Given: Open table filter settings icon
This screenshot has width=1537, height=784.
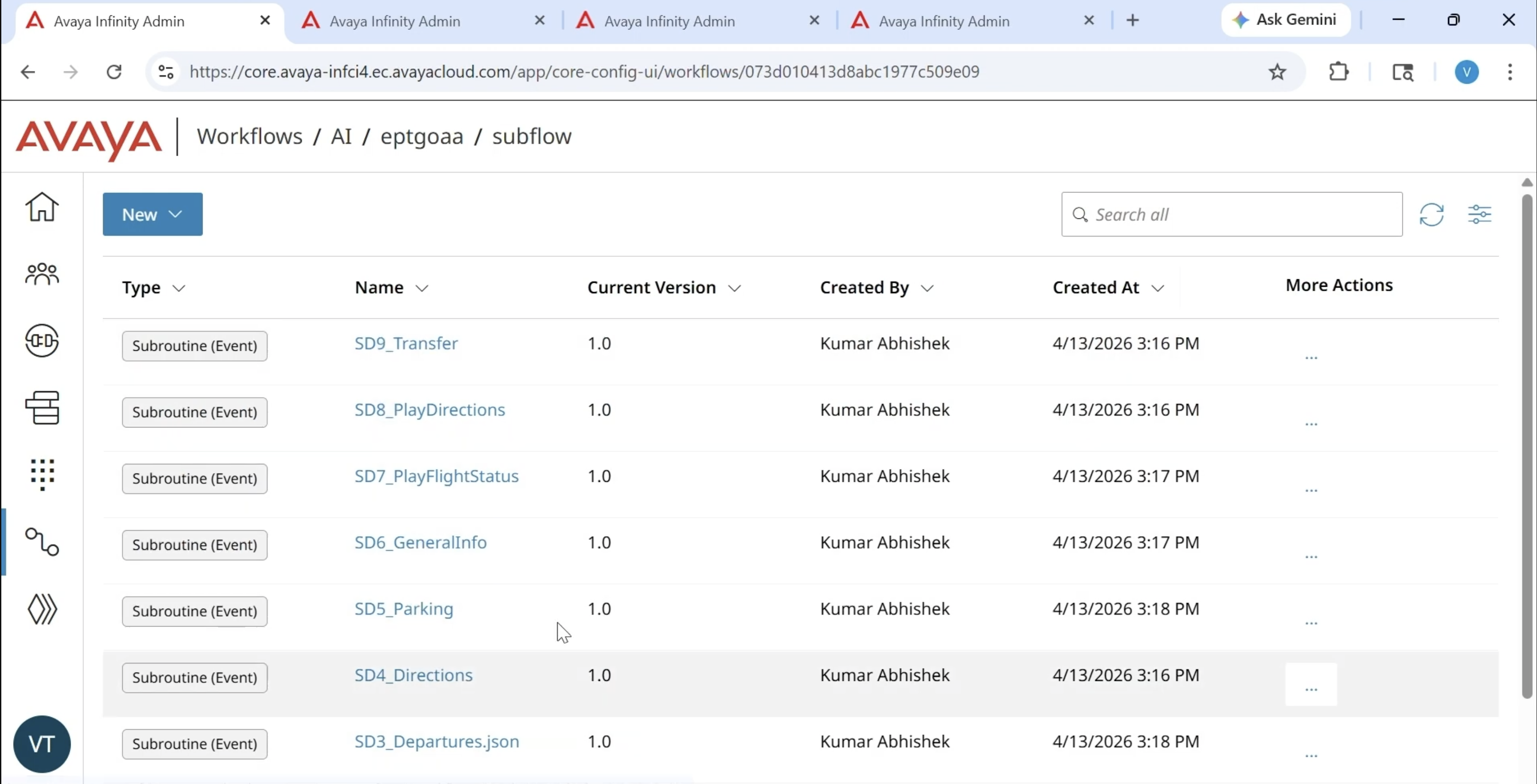Looking at the screenshot, I should (x=1480, y=214).
